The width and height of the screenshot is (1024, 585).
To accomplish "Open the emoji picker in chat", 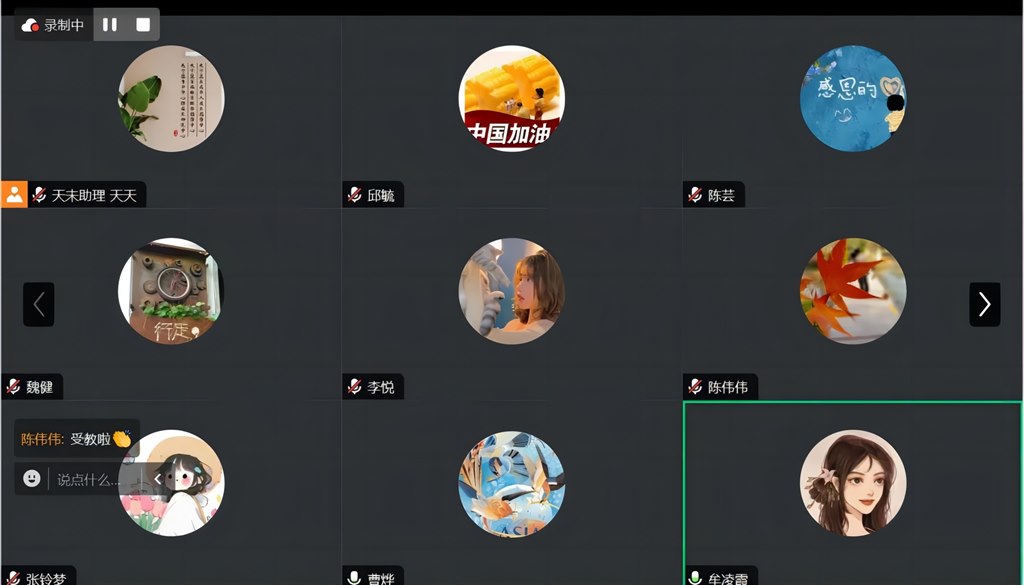I will pos(31,479).
